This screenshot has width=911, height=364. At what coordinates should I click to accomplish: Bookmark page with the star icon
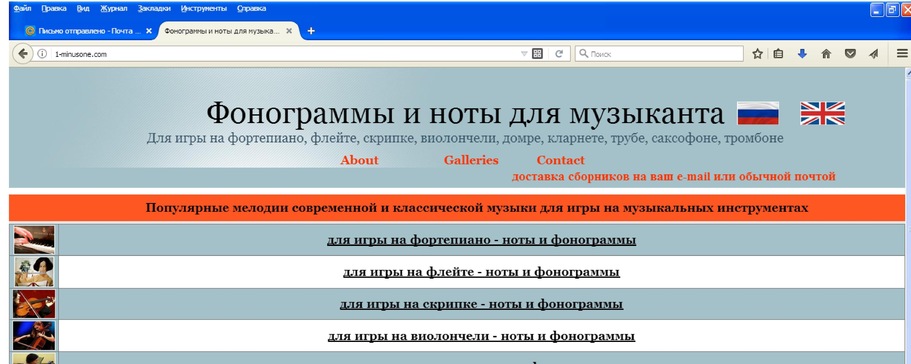tap(757, 54)
